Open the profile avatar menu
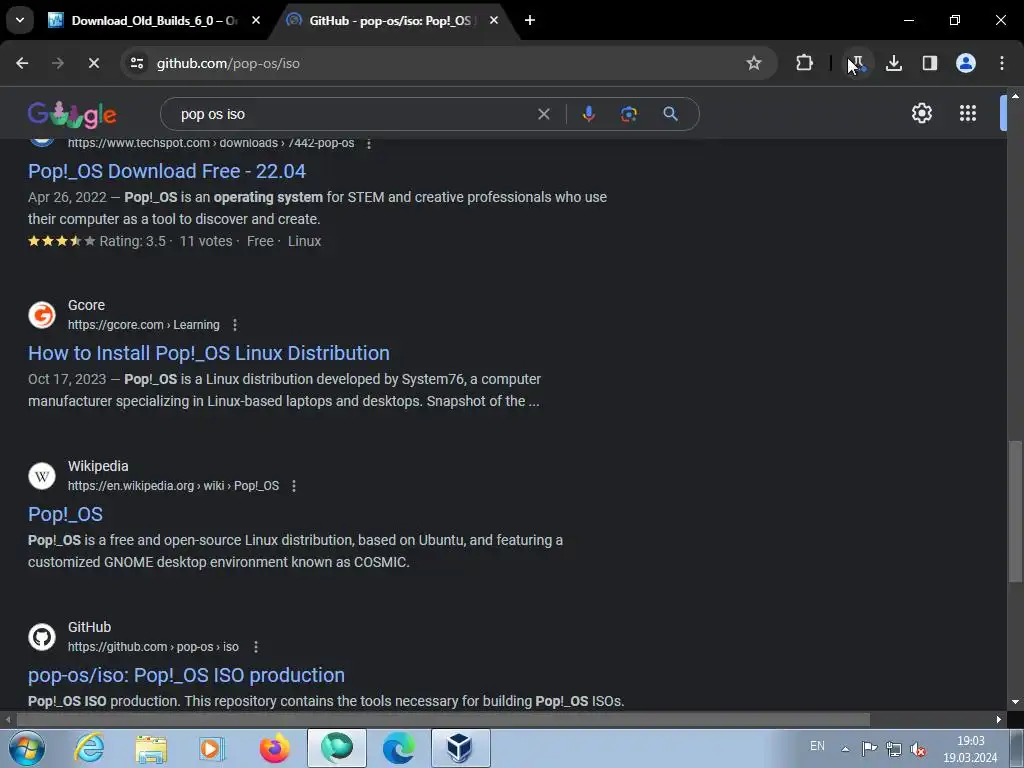The image size is (1024, 768). pyautogui.click(x=965, y=63)
